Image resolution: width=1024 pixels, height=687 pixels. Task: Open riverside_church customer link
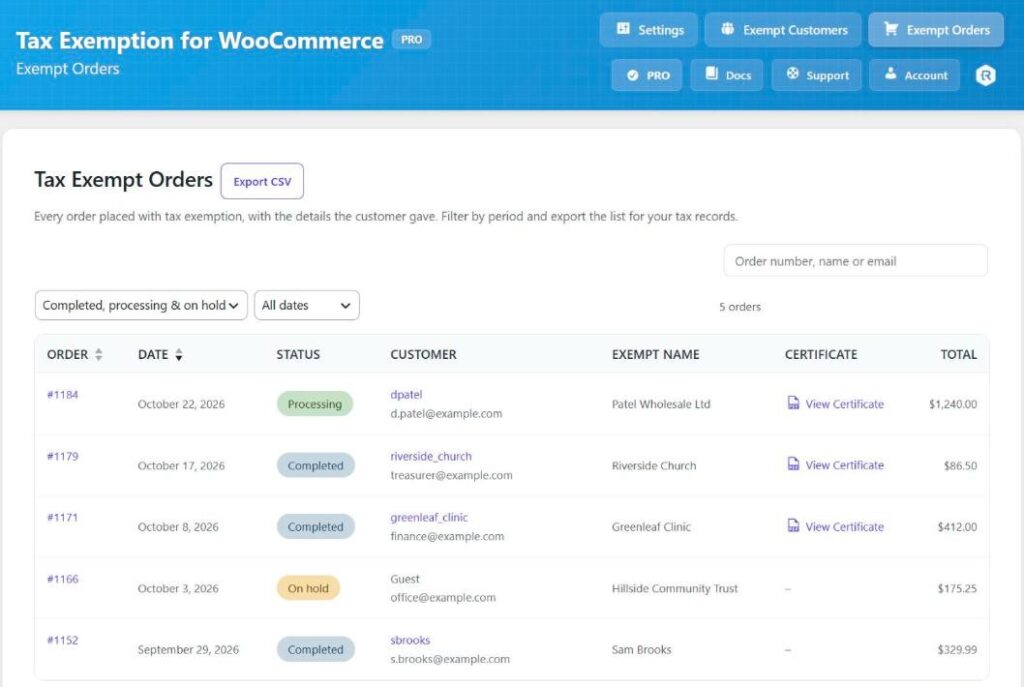click(431, 456)
